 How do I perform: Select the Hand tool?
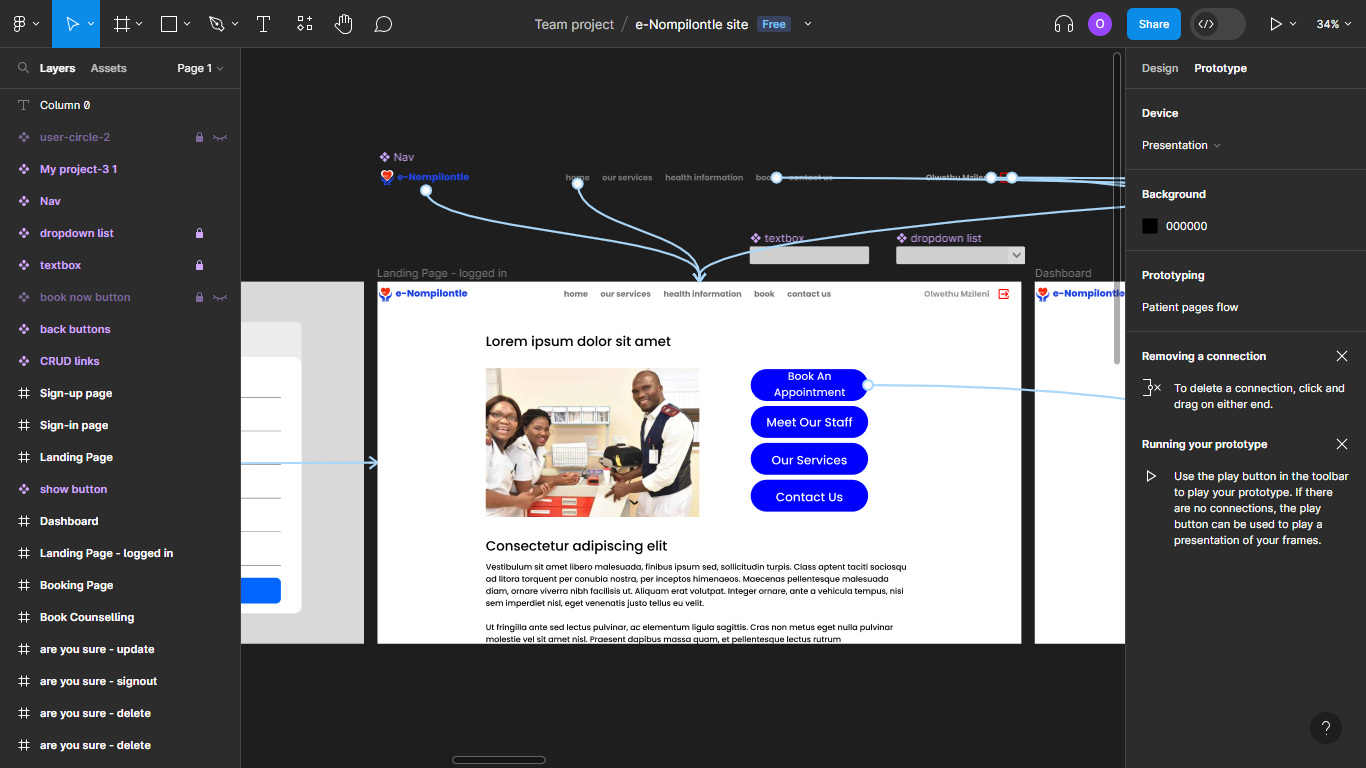(x=344, y=24)
